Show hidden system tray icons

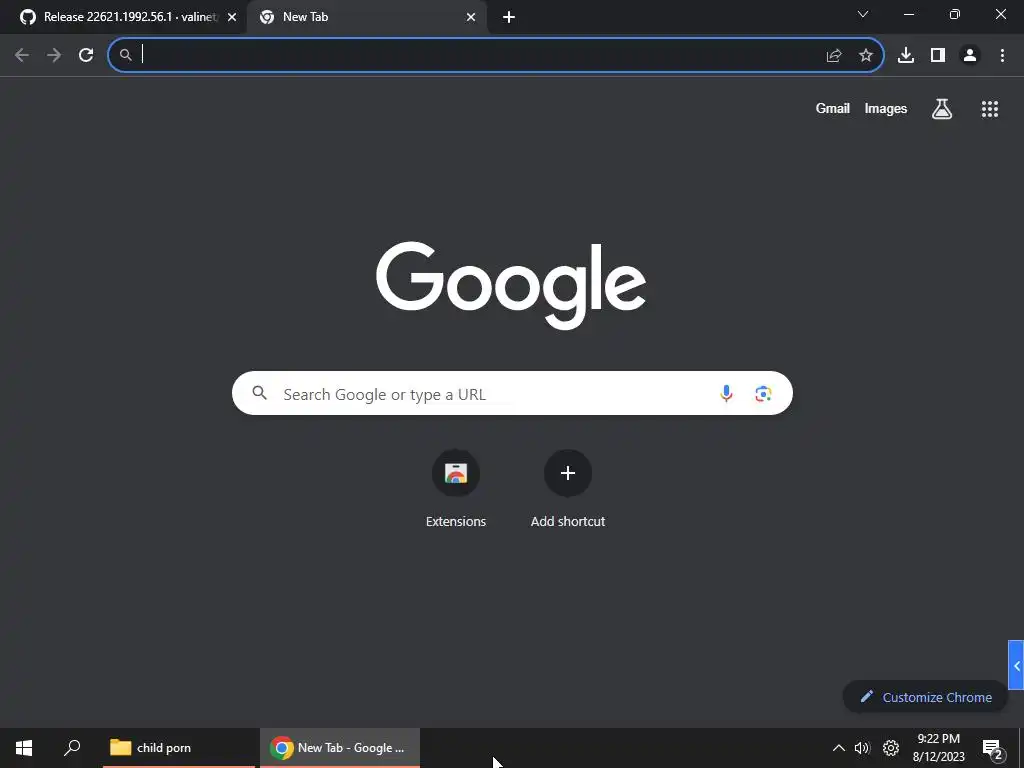point(839,748)
